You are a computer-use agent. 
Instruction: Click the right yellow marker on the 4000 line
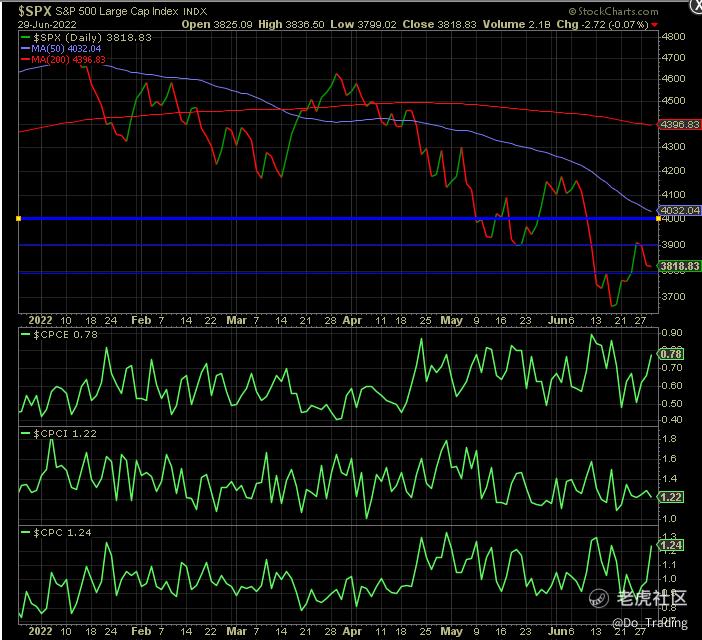[x=656, y=218]
